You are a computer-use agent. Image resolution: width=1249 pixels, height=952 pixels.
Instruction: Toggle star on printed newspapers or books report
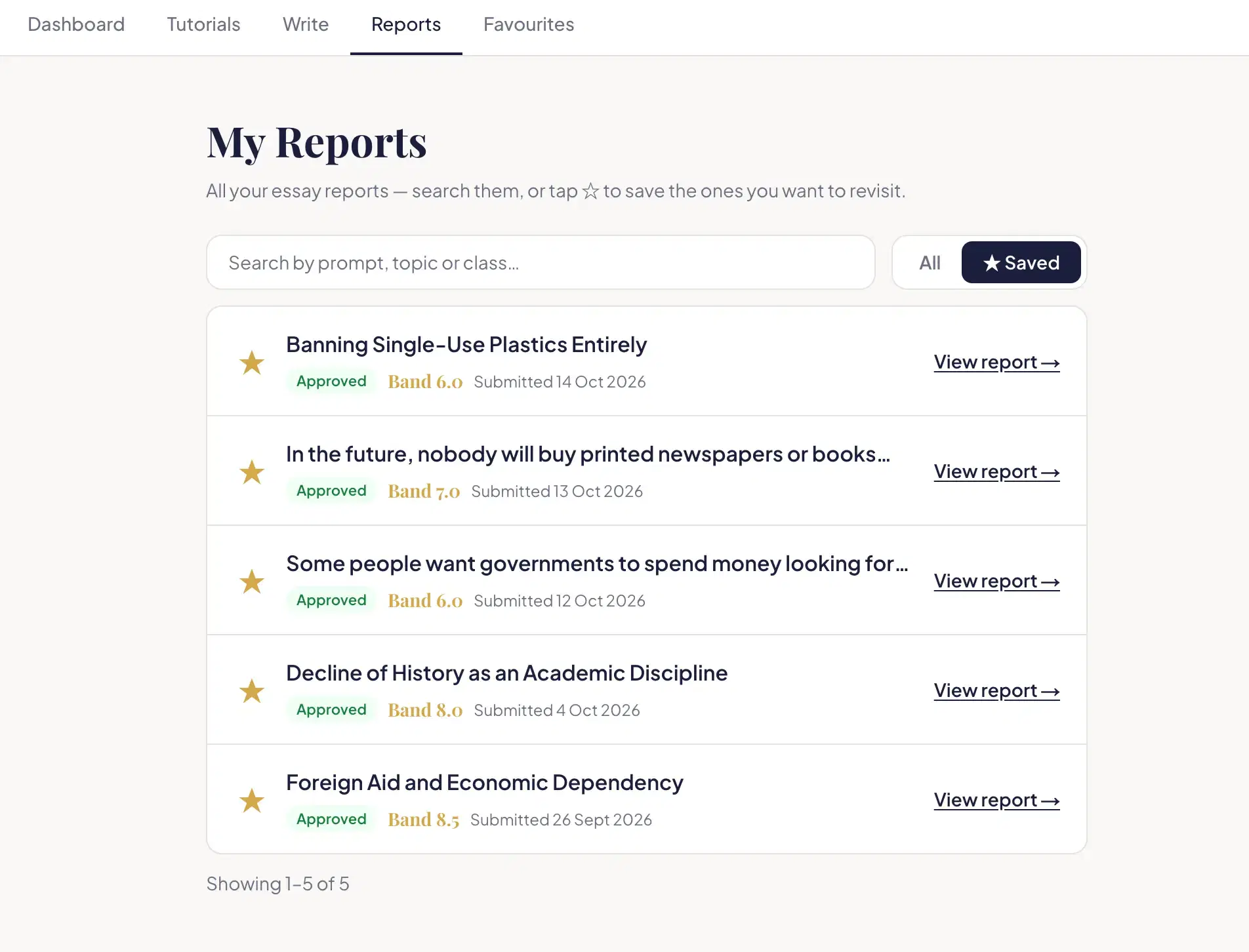coord(252,471)
